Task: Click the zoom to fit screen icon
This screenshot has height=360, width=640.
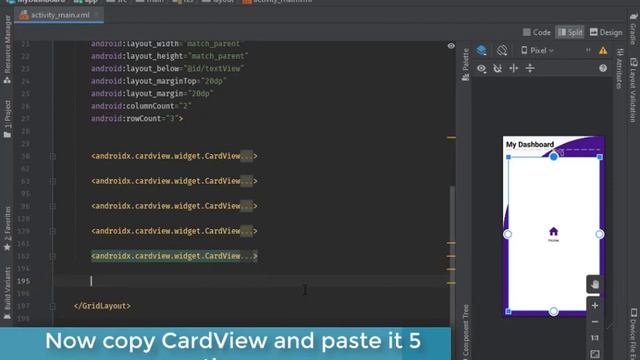Action: [x=595, y=354]
